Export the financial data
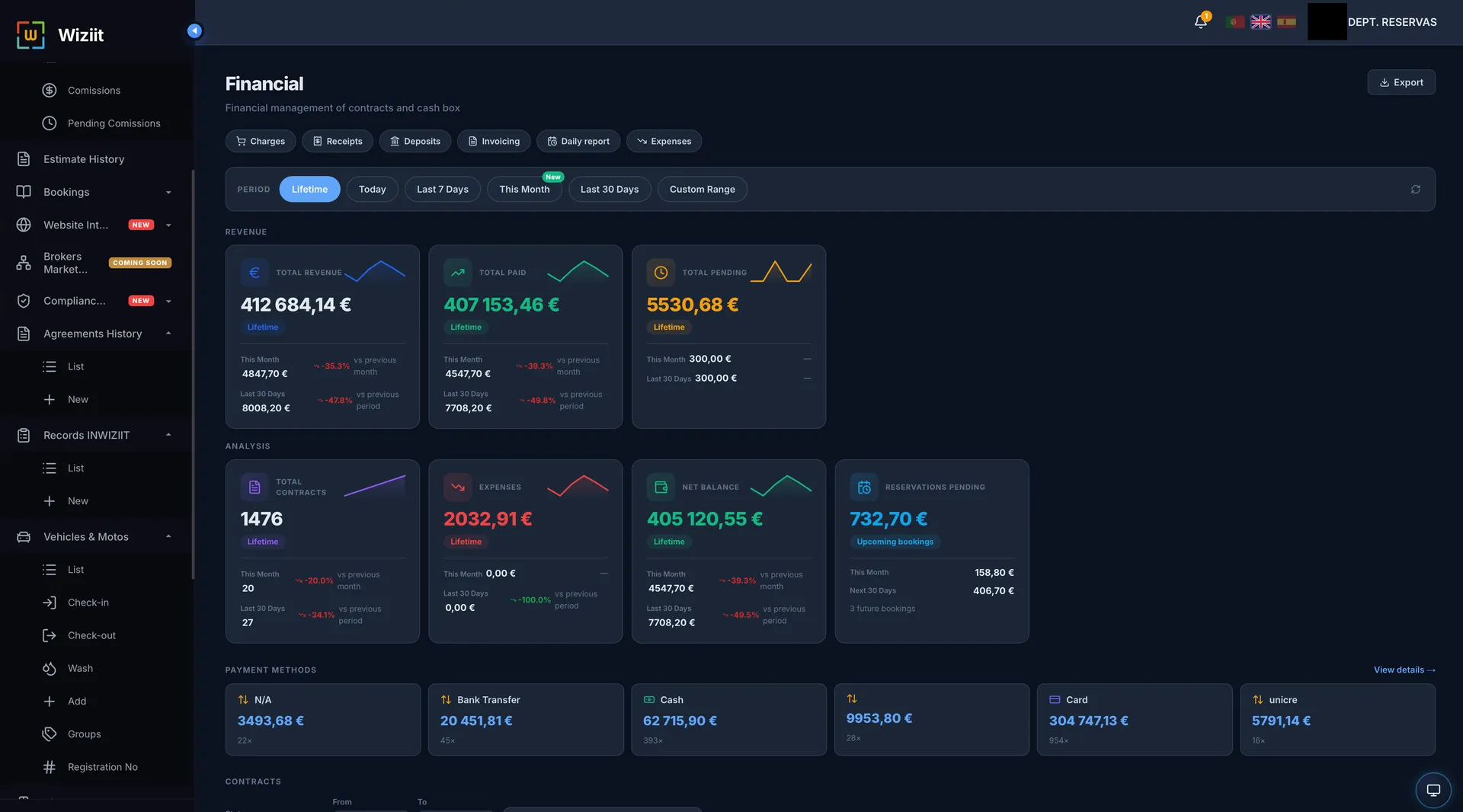Screen dimensions: 1463x812 (1401, 82)
